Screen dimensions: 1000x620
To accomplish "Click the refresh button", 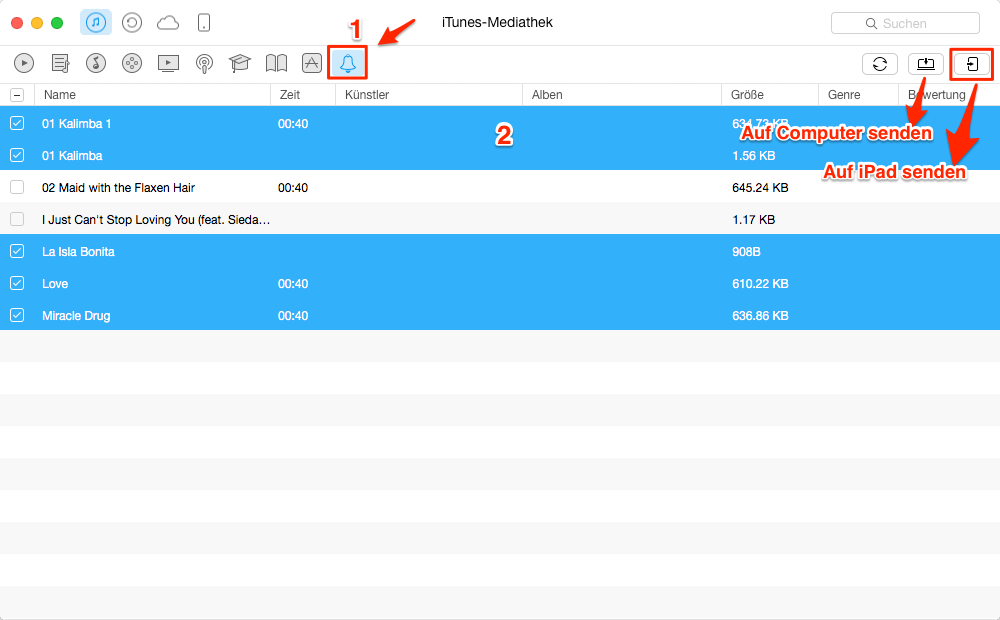I will (x=879, y=64).
